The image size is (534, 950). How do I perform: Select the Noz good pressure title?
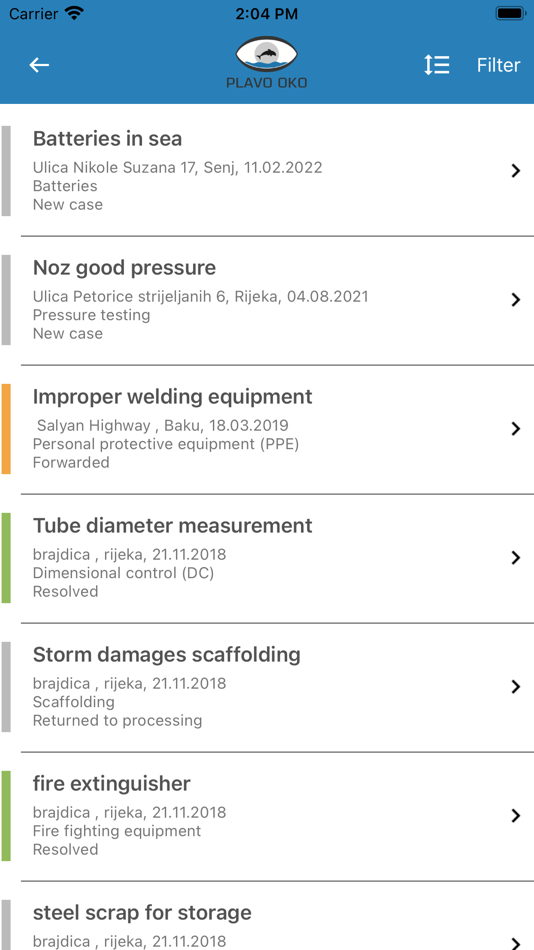[x=124, y=268]
